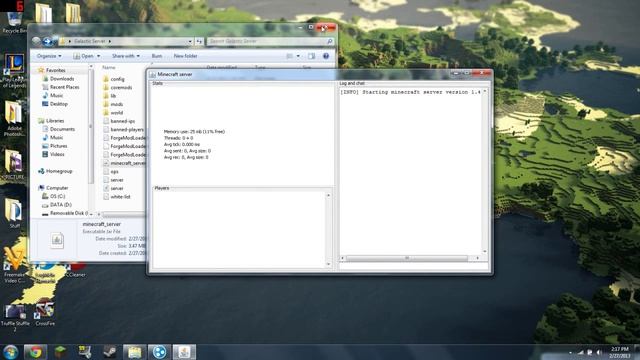Click the Name column header
The image size is (640, 360).
point(109,67)
